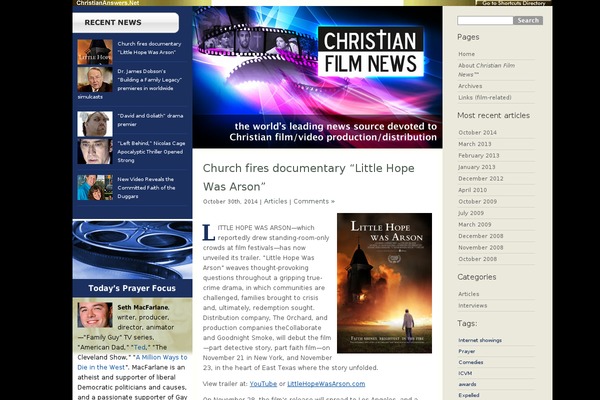
Task: Open the December 2012 archive
Action: 481,178
